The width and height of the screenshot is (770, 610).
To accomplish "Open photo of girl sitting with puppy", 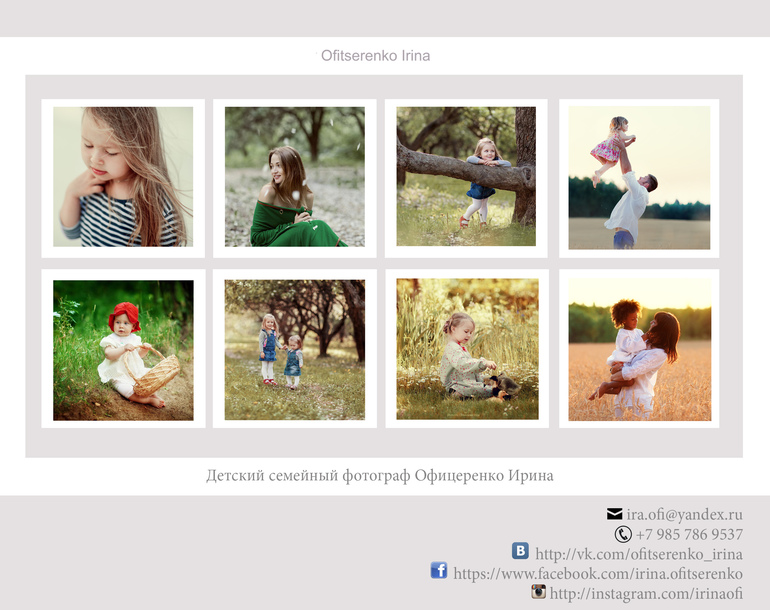I will (x=467, y=349).
